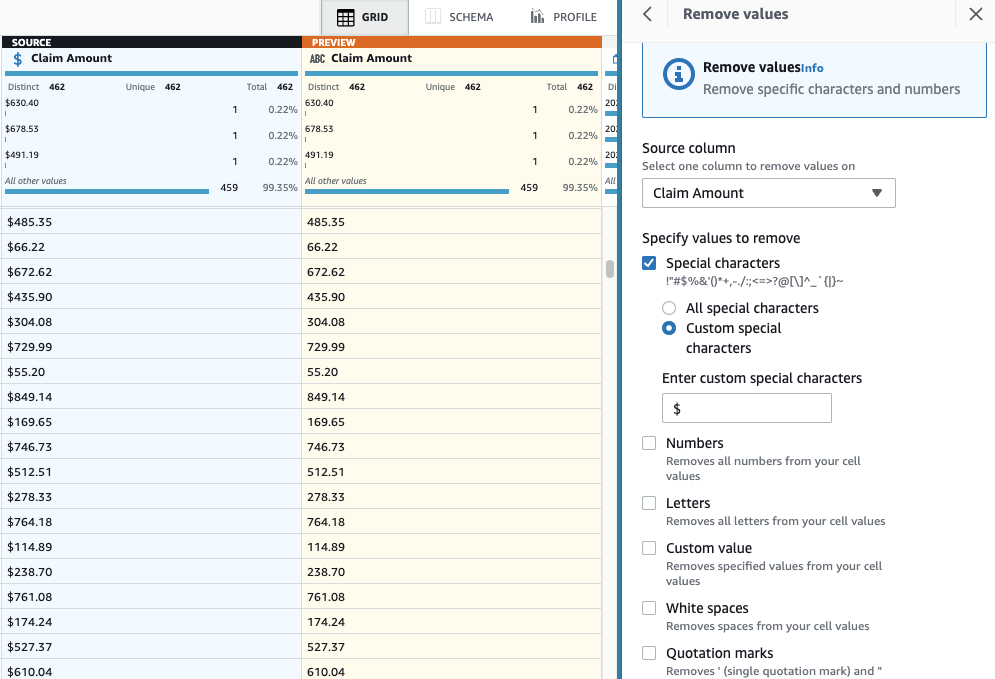This screenshot has width=995, height=679.
Task: Click the schema columns icon
Action: click(x=433, y=17)
